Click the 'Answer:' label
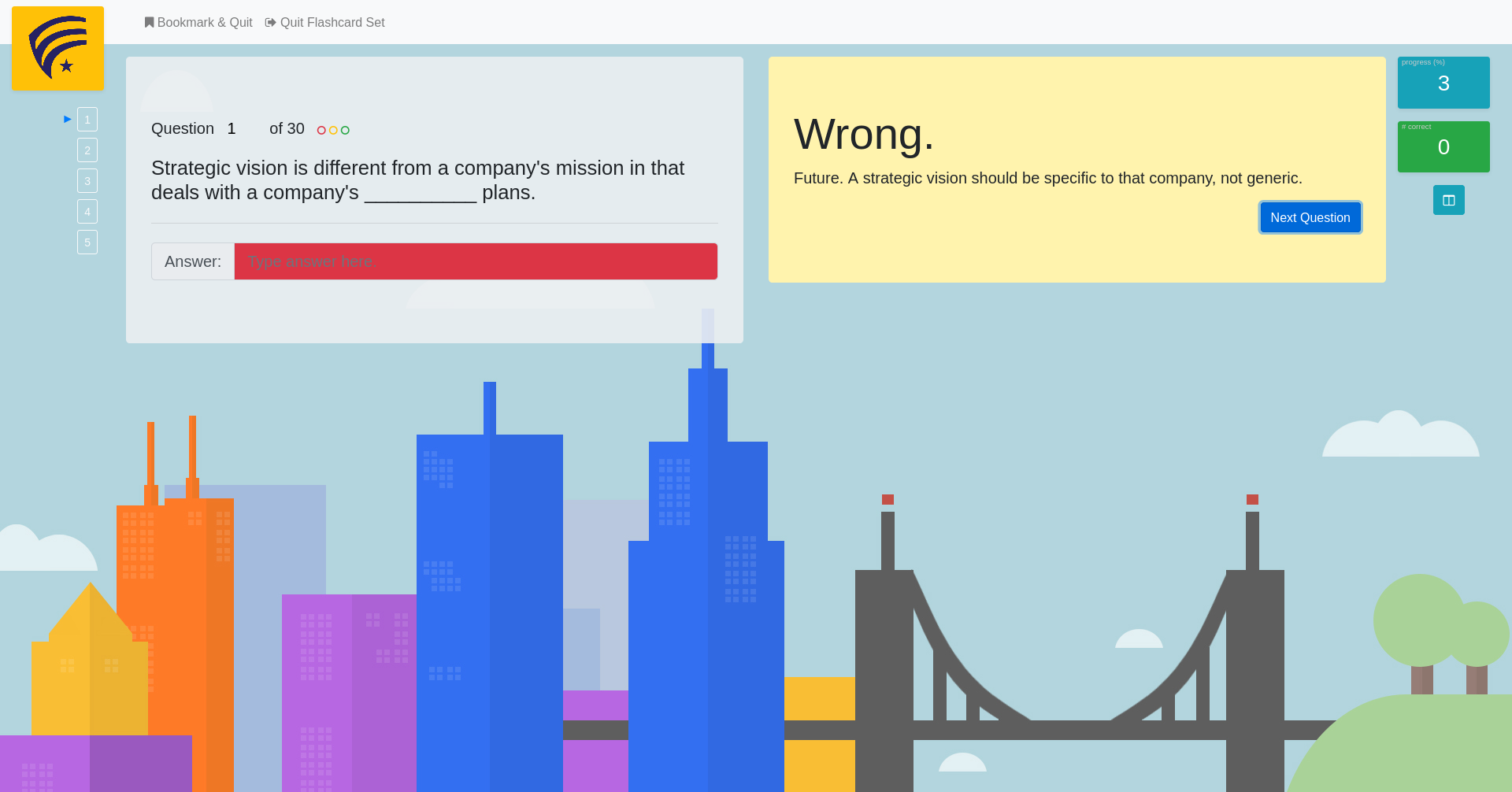Viewport: 1512px width, 792px height. coord(193,261)
